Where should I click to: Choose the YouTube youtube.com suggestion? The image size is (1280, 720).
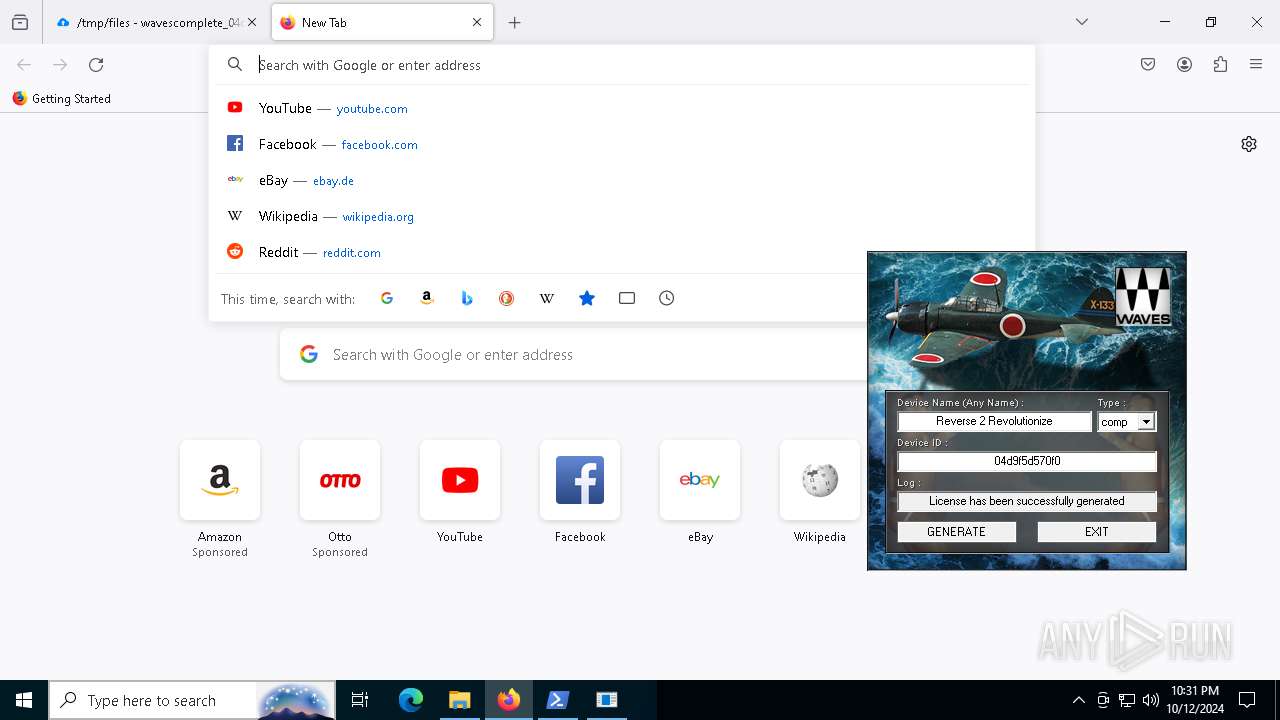622,108
